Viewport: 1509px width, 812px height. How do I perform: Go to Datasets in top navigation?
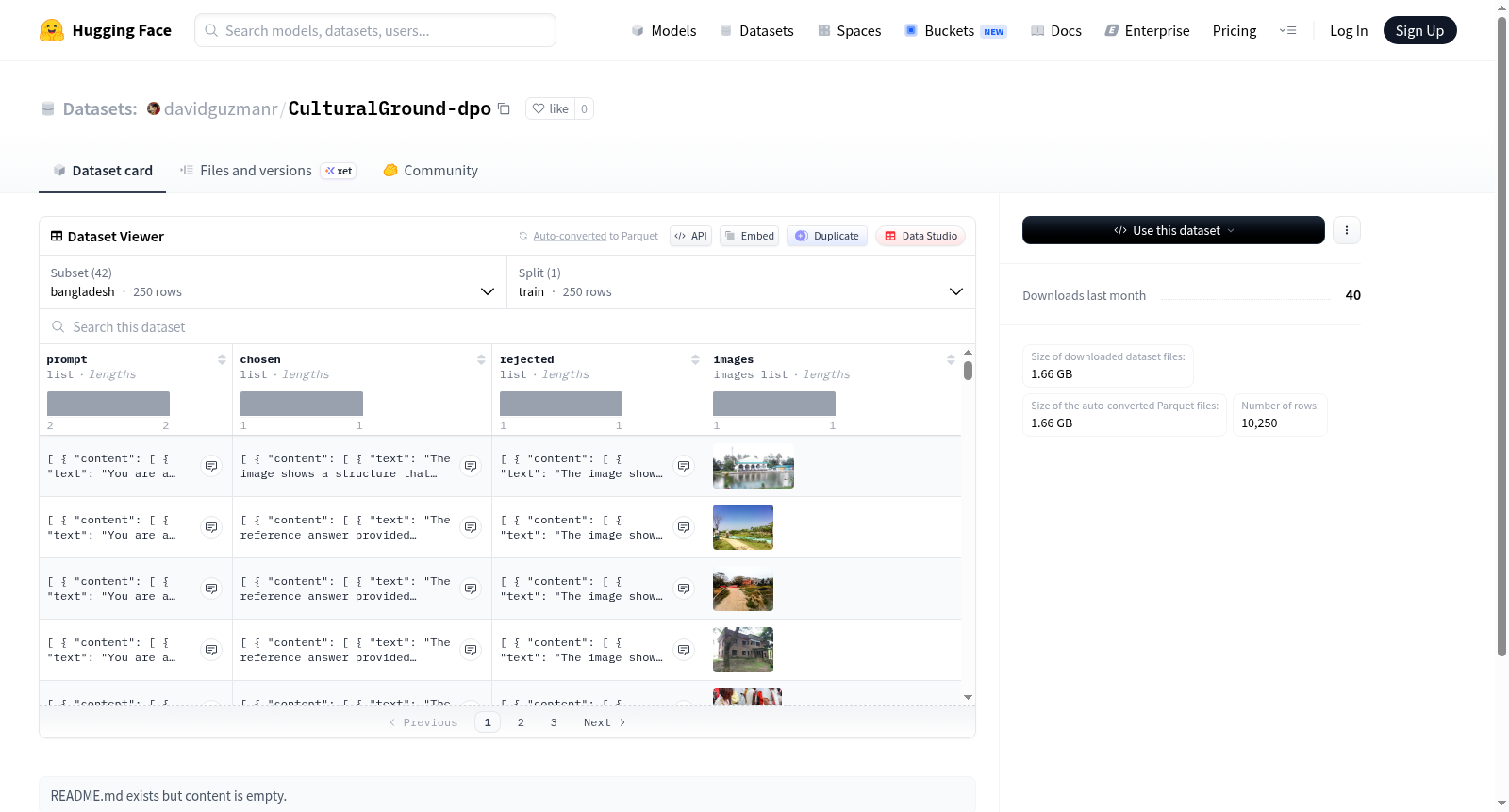coord(756,31)
